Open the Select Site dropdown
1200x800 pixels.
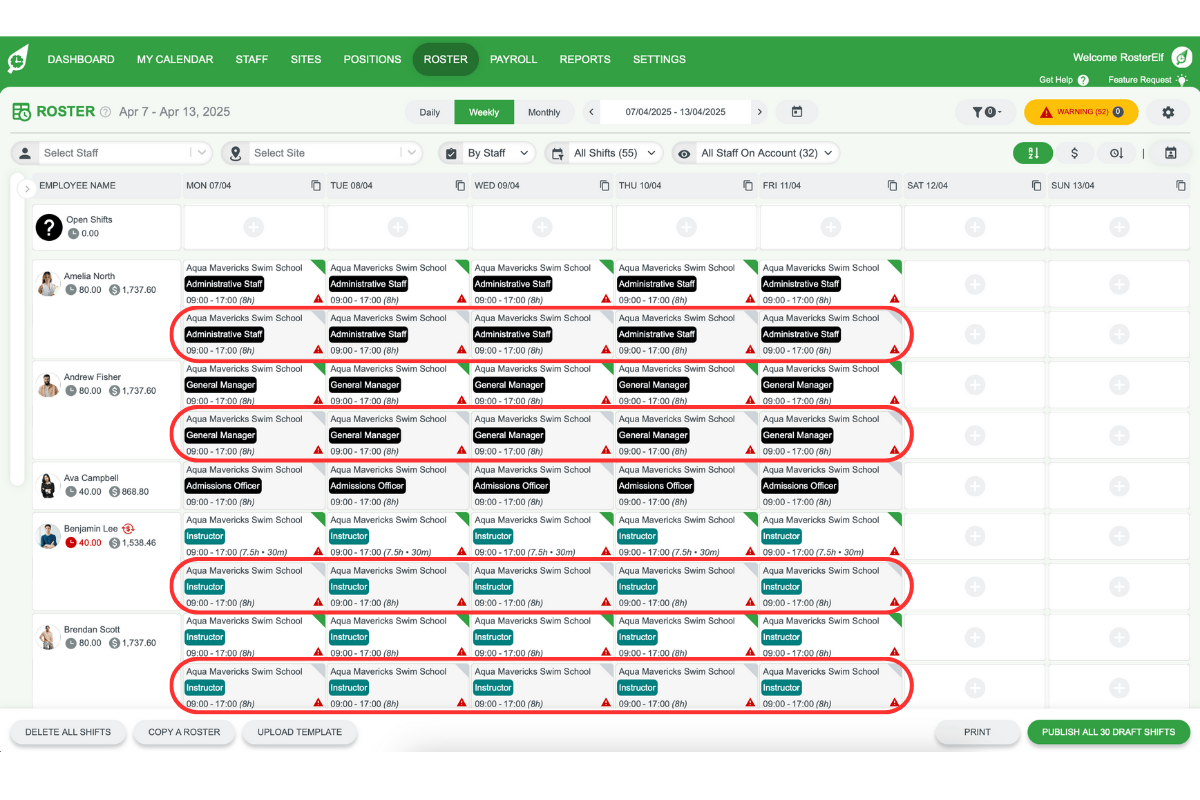[322, 153]
